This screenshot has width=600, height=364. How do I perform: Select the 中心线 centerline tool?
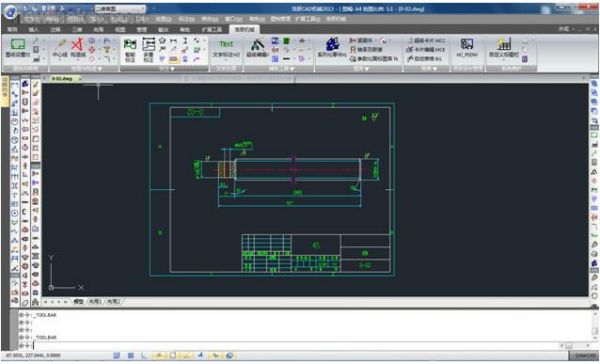coord(60,48)
